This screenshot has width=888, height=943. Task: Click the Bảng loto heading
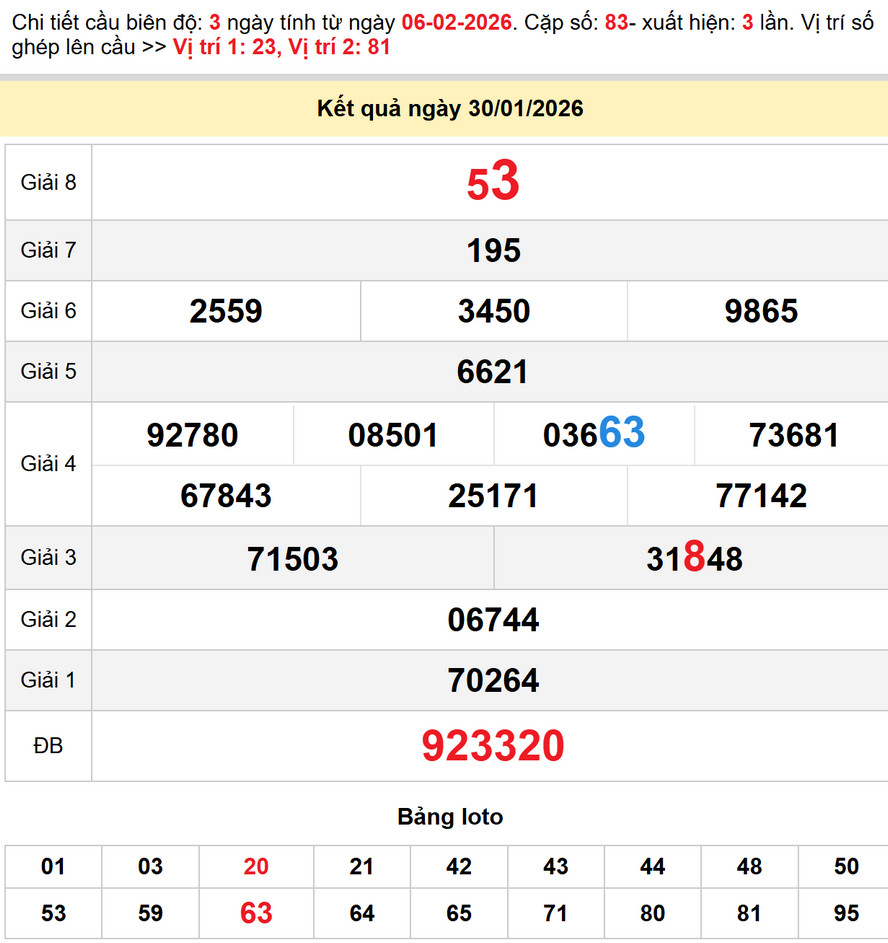point(452,816)
